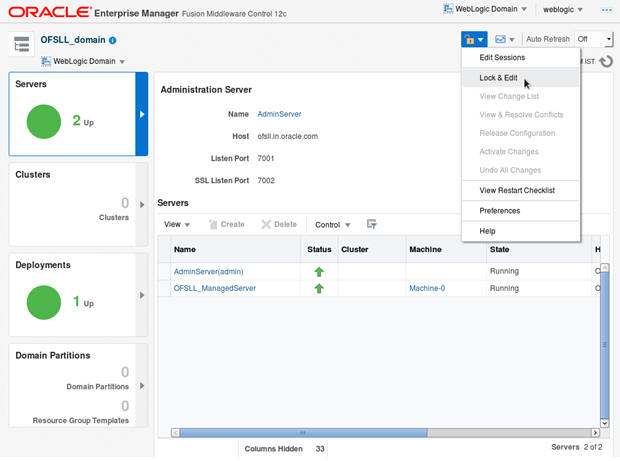Open the View dropdown in Servers toolbar

tap(177, 224)
